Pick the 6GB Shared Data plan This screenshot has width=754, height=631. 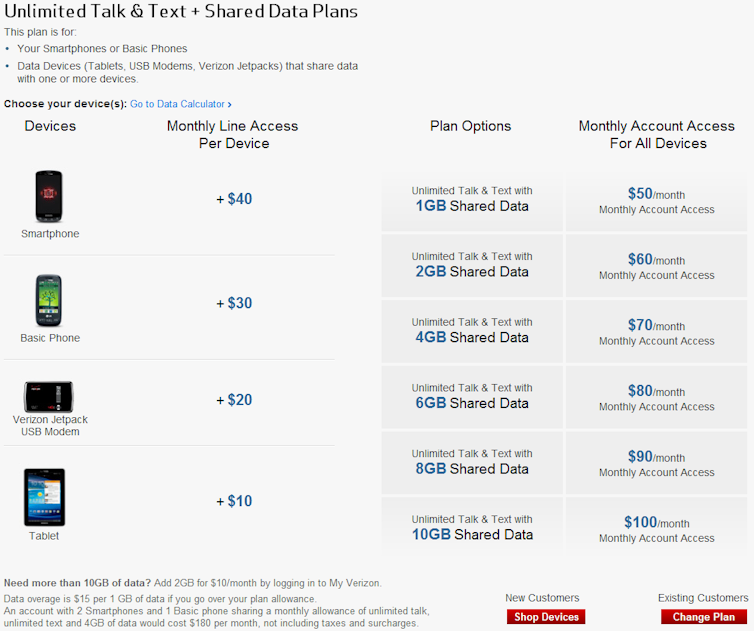point(472,397)
